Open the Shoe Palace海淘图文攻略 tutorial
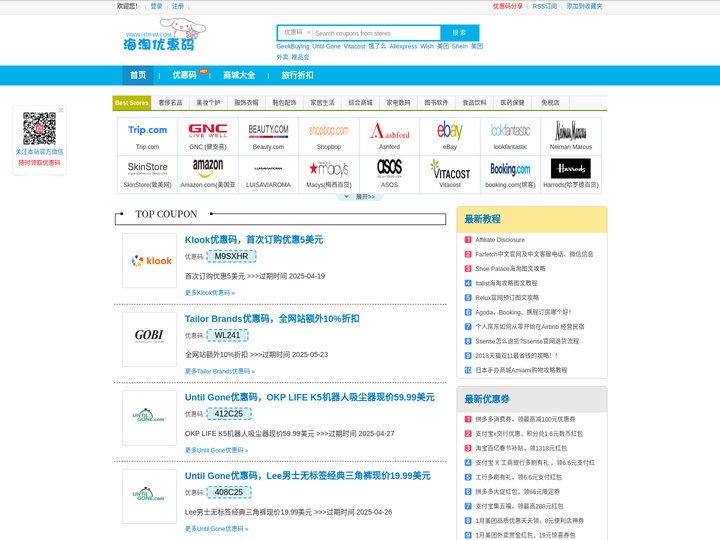Screen dimensions: 720x540 point(511,269)
